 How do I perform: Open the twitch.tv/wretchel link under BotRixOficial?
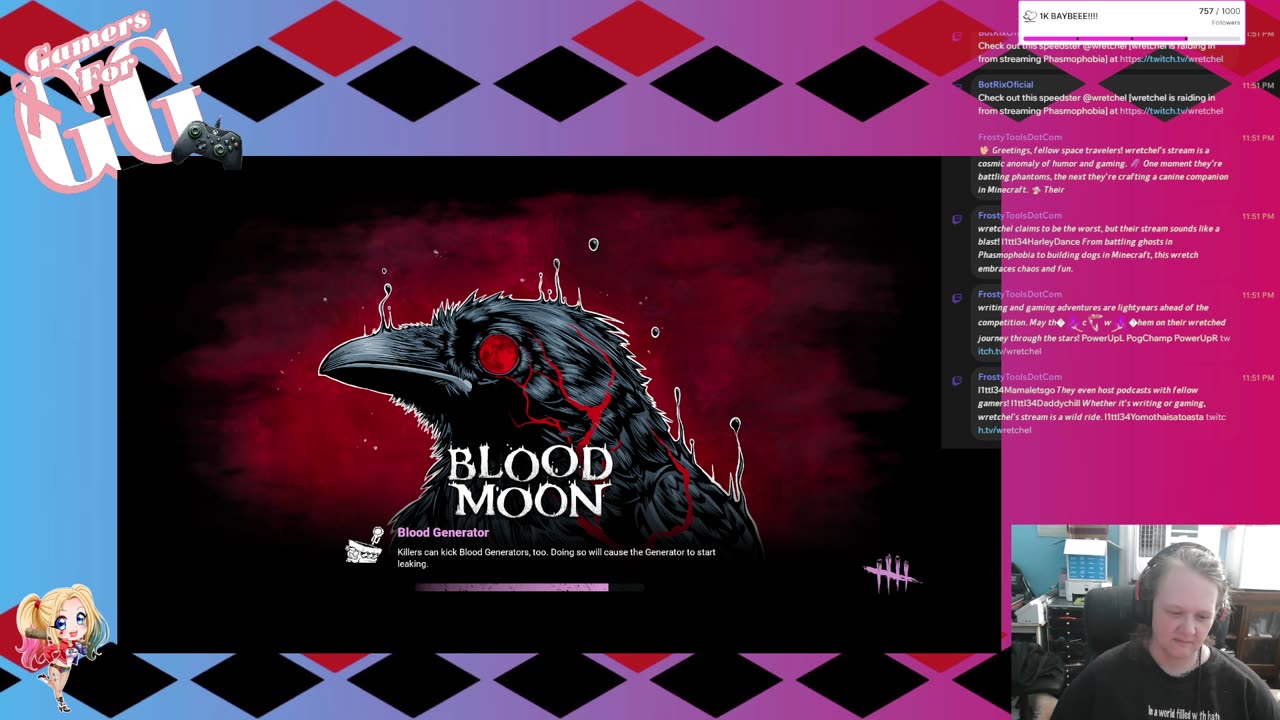point(1171,111)
